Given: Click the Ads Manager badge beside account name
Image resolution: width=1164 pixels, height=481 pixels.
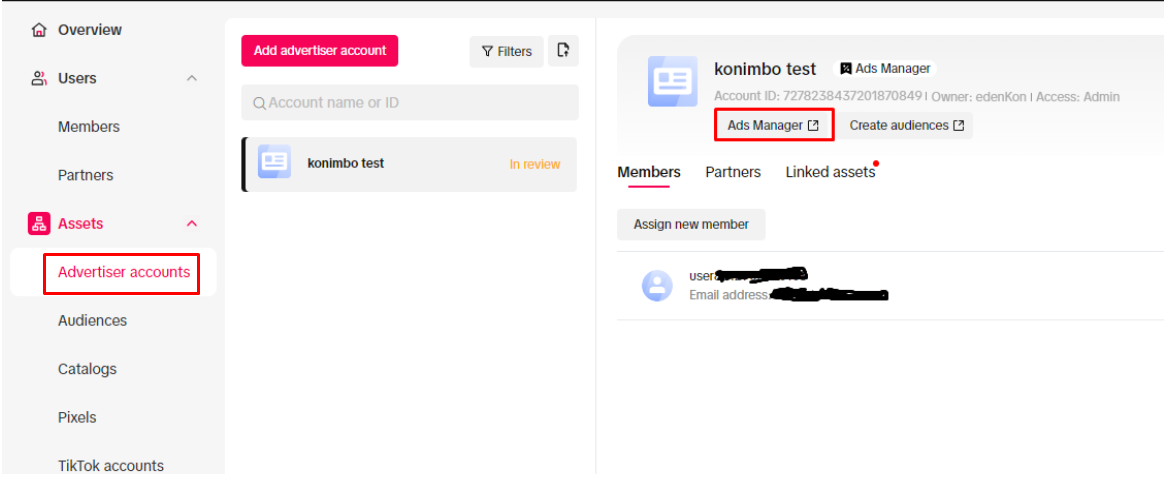Looking at the screenshot, I should (884, 68).
